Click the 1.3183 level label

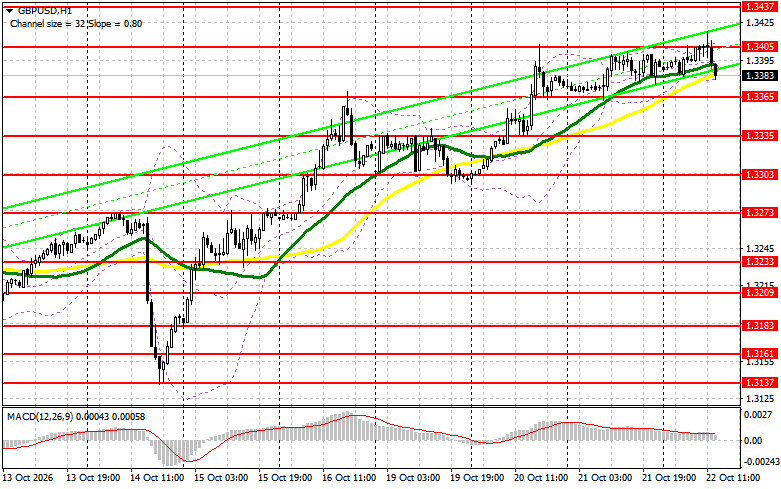click(x=760, y=325)
